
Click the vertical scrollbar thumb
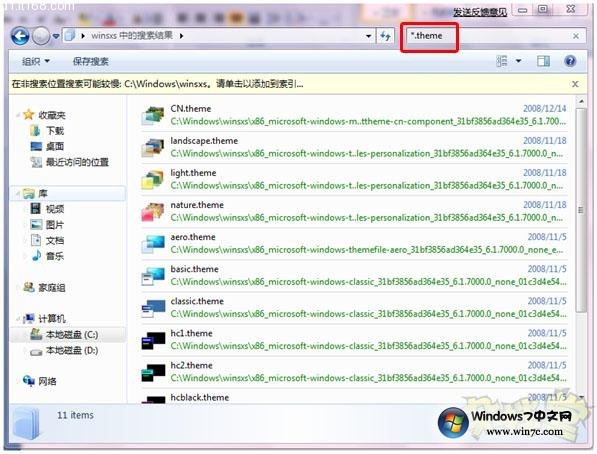pos(581,210)
